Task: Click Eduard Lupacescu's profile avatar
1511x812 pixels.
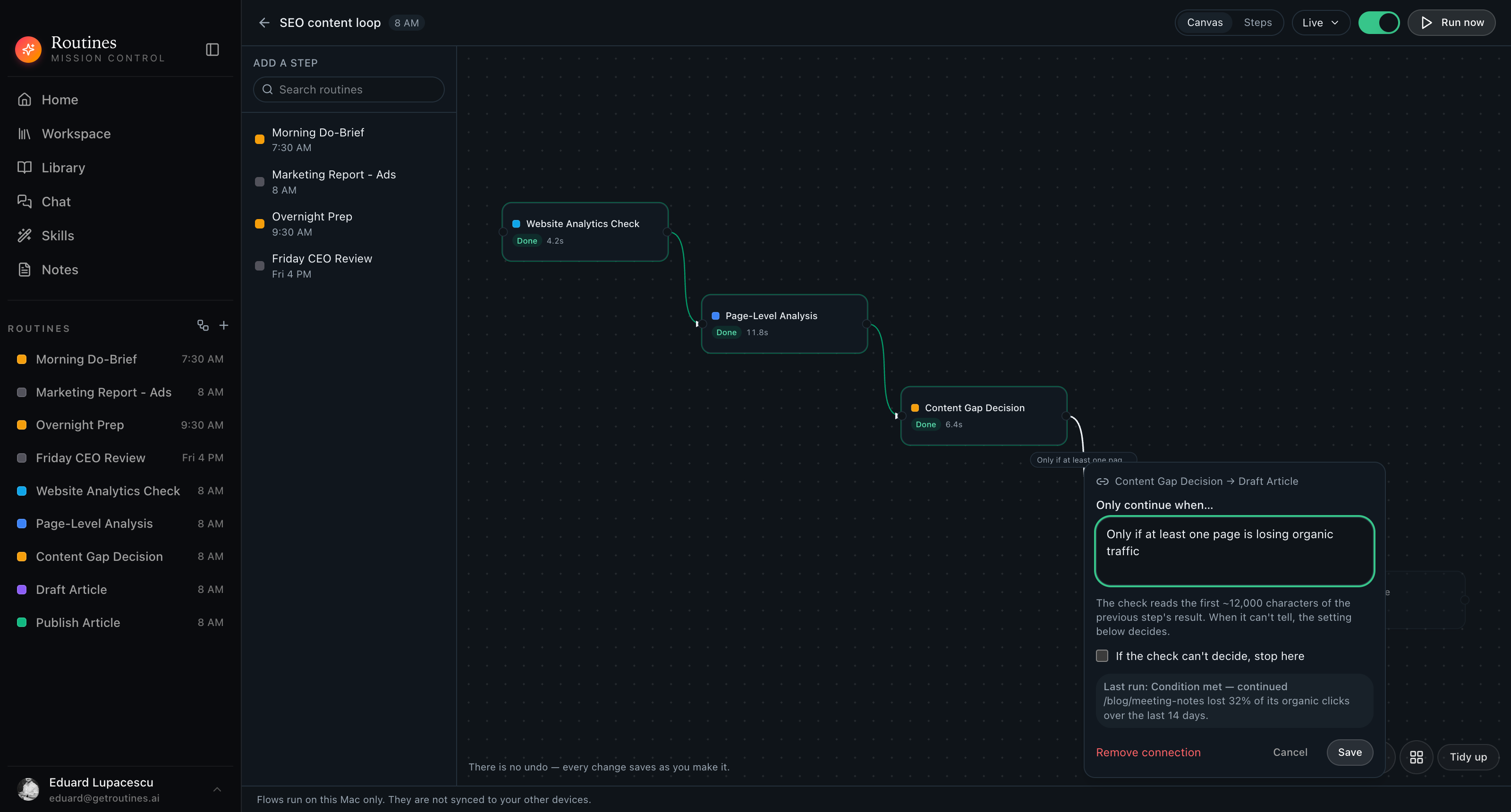Action: [x=28, y=789]
